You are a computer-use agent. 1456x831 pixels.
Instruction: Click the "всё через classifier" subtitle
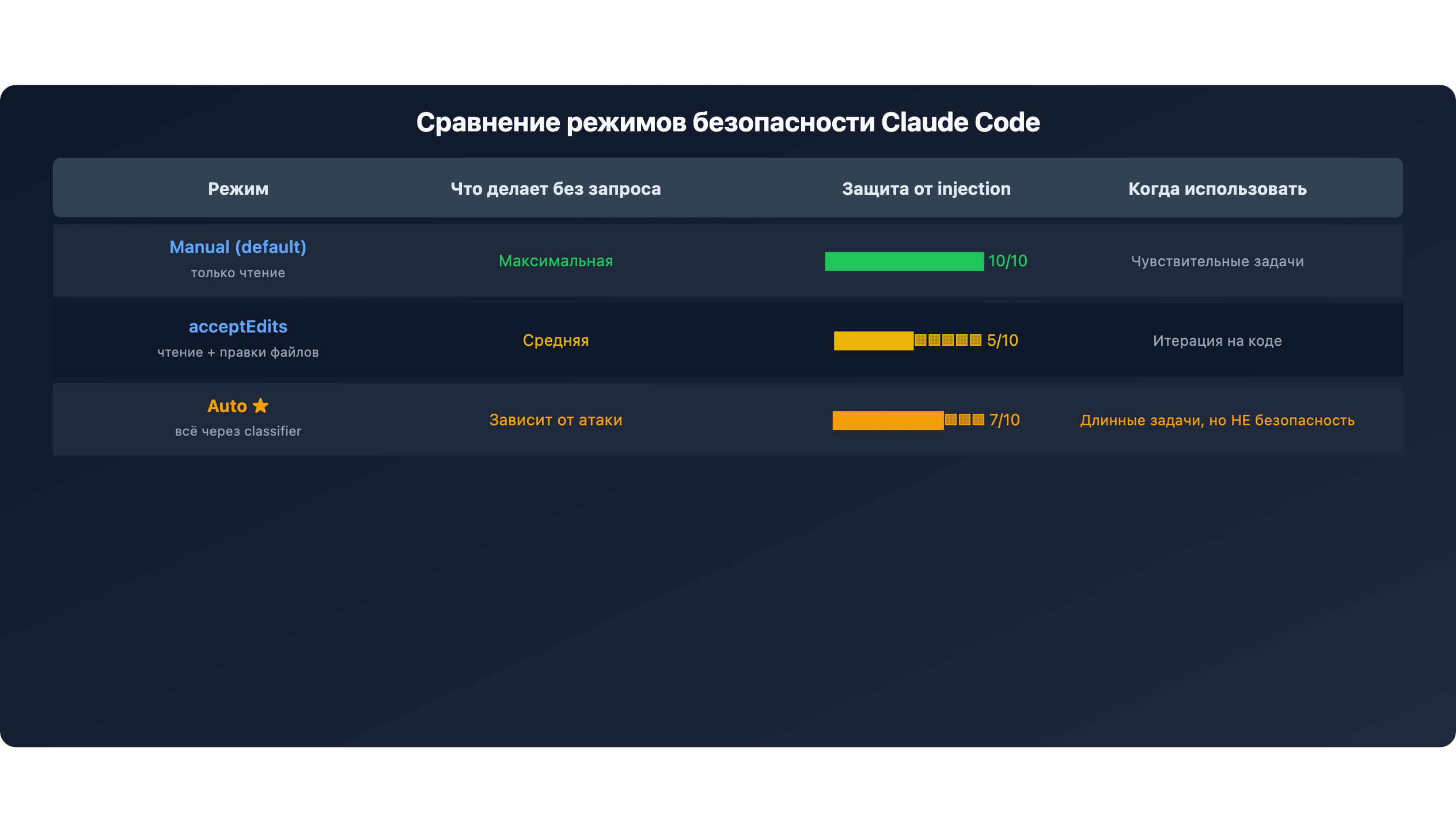pyautogui.click(x=238, y=431)
